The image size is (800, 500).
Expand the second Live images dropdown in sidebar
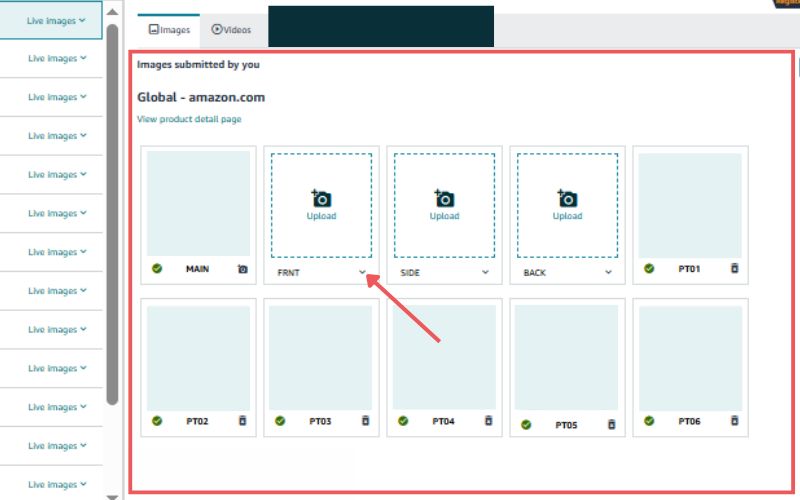click(57, 58)
